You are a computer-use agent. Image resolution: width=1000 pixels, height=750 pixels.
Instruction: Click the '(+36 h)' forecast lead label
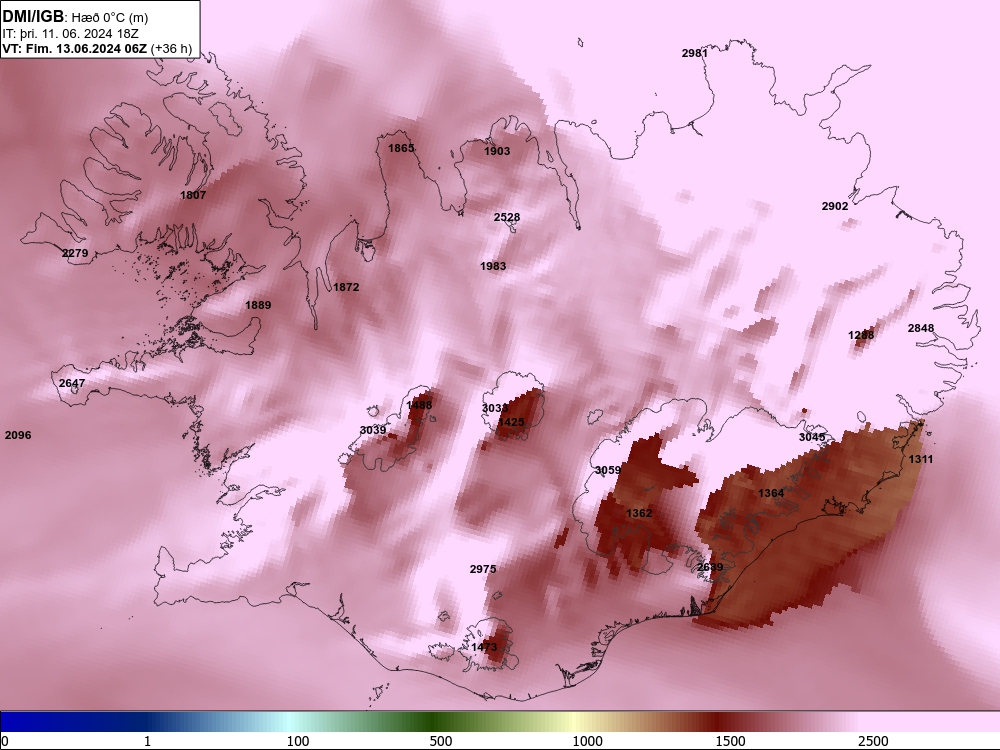172,48
